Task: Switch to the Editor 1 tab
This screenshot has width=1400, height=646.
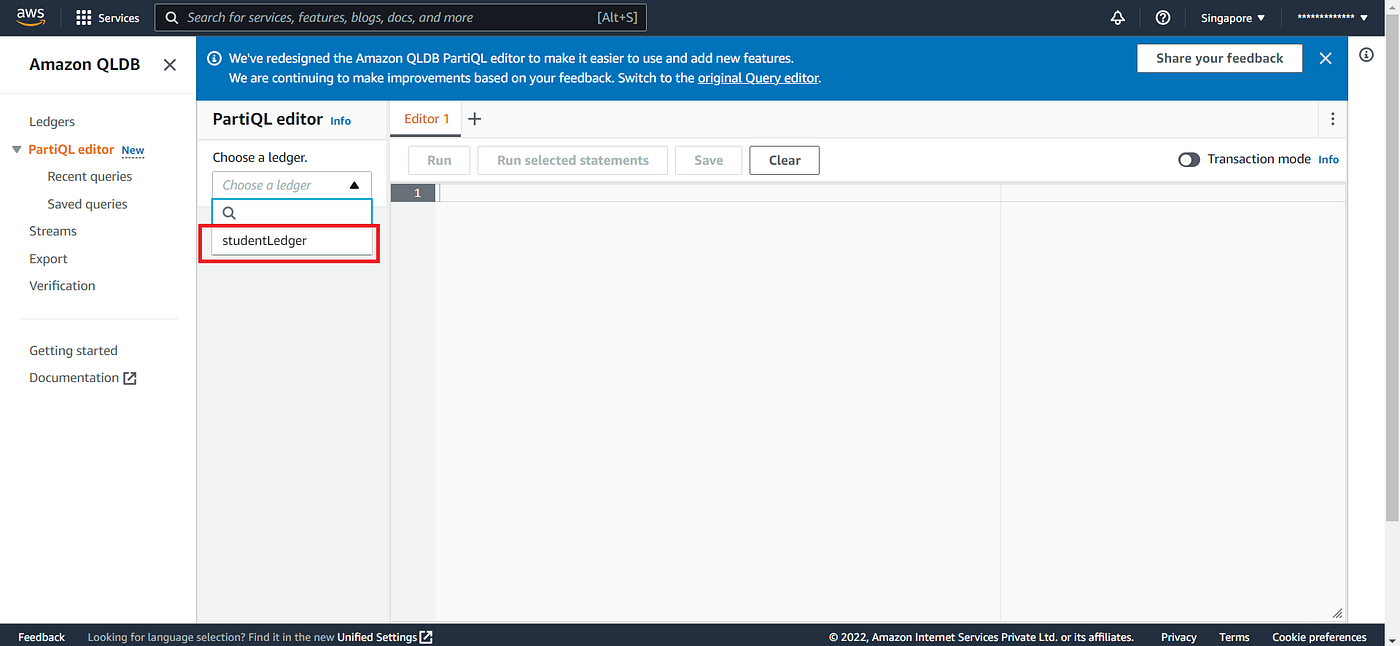Action: pyautogui.click(x=425, y=118)
